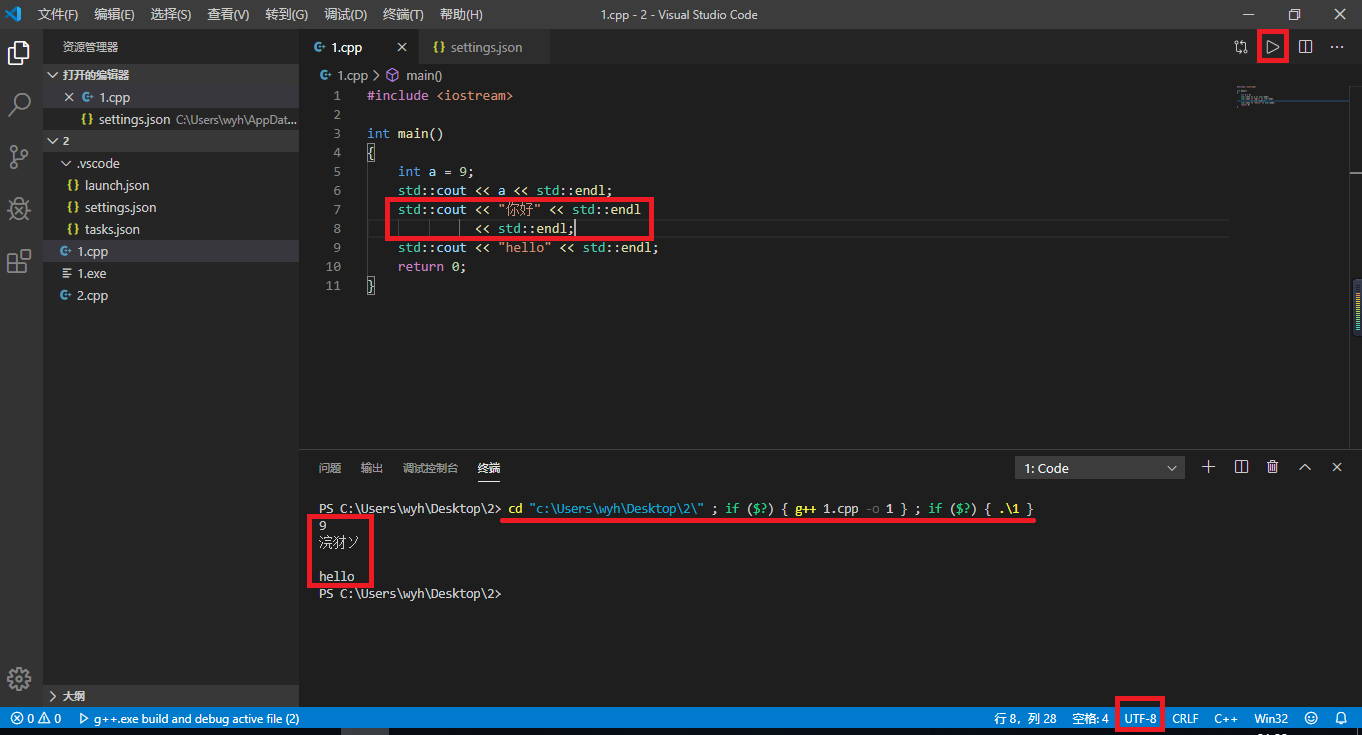Viewport: 1362px width, 735px height.
Task: Switch to the settings.json editor tab
Action: point(484,46)
